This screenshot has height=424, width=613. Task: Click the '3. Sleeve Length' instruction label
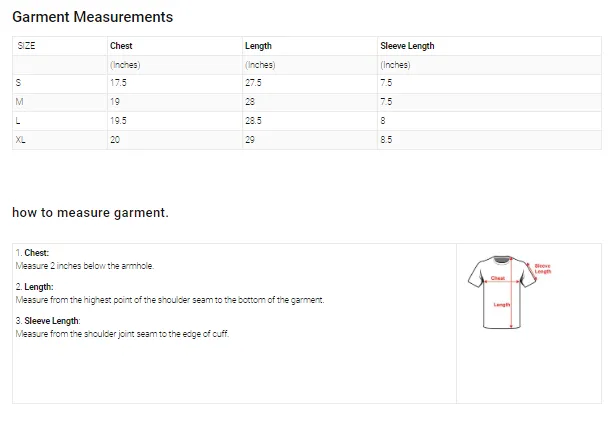pyautogui.click(x=48, y=321)
